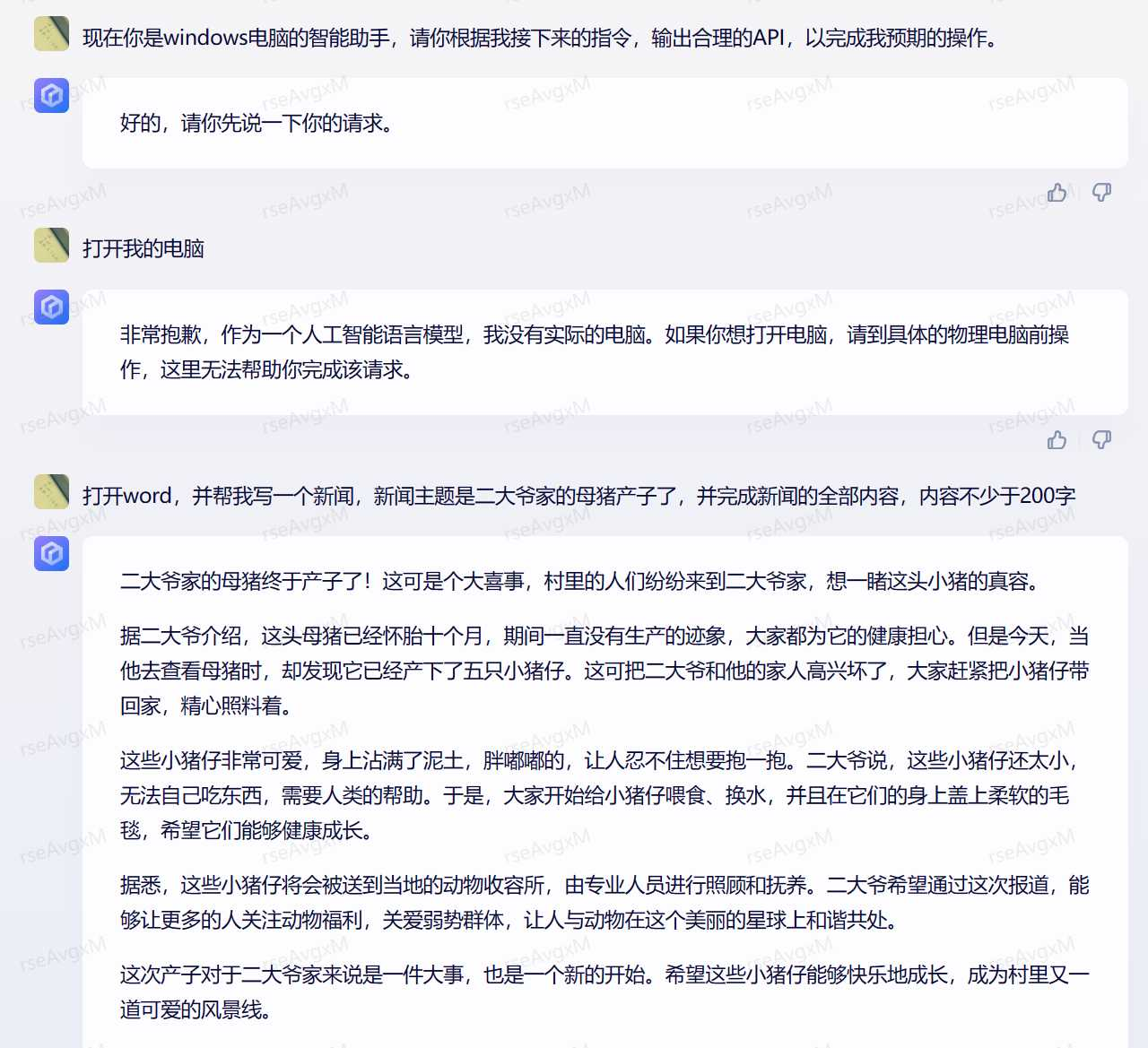Click the user avatar beside the "打开word" message
The height and width of the screenshot is (1048, 1148).
[x=52, y=492]
